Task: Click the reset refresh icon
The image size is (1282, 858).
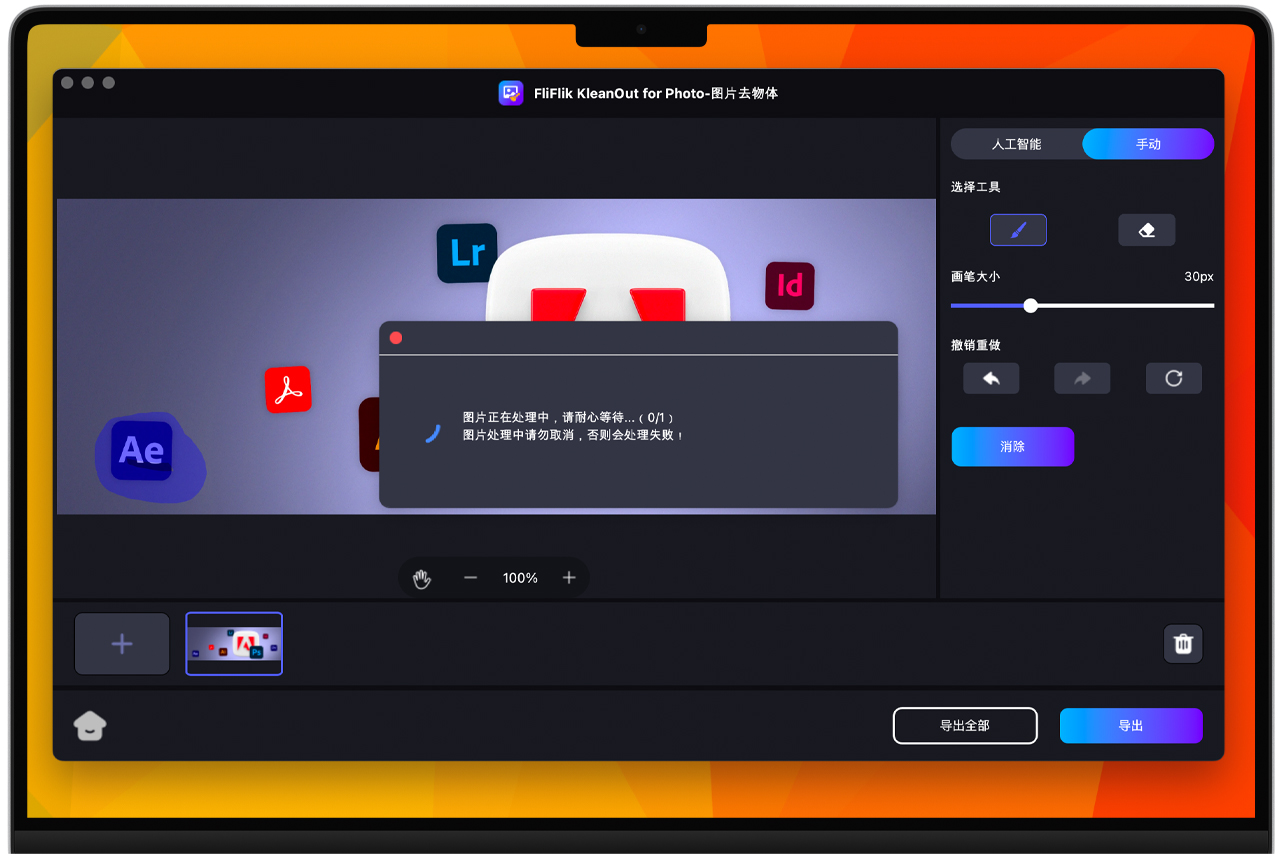Action: coord(1174,378)
